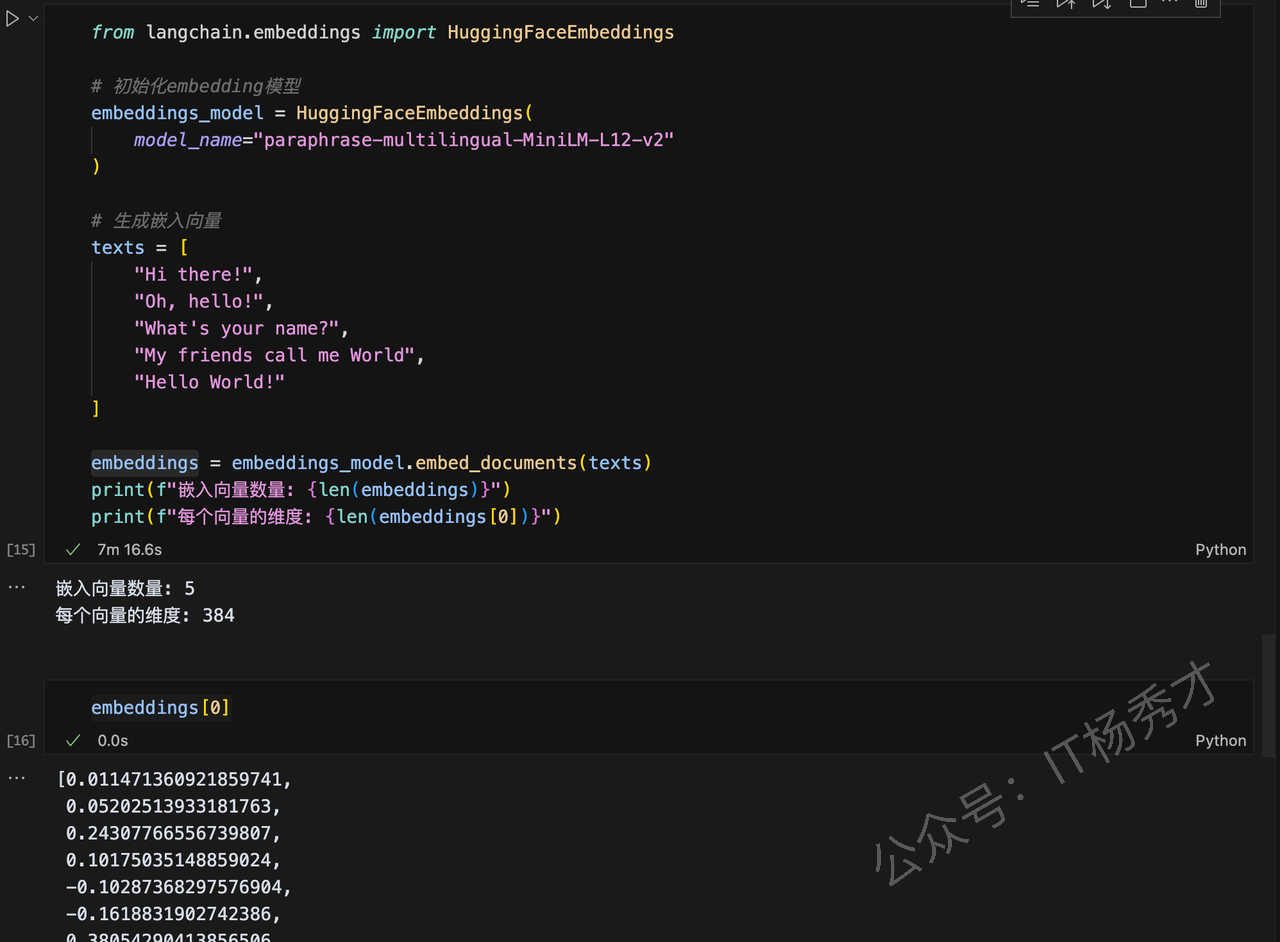Click the "Hello World!" string
The width and height of the screenshot is (1280, 942).
[209, 382]
